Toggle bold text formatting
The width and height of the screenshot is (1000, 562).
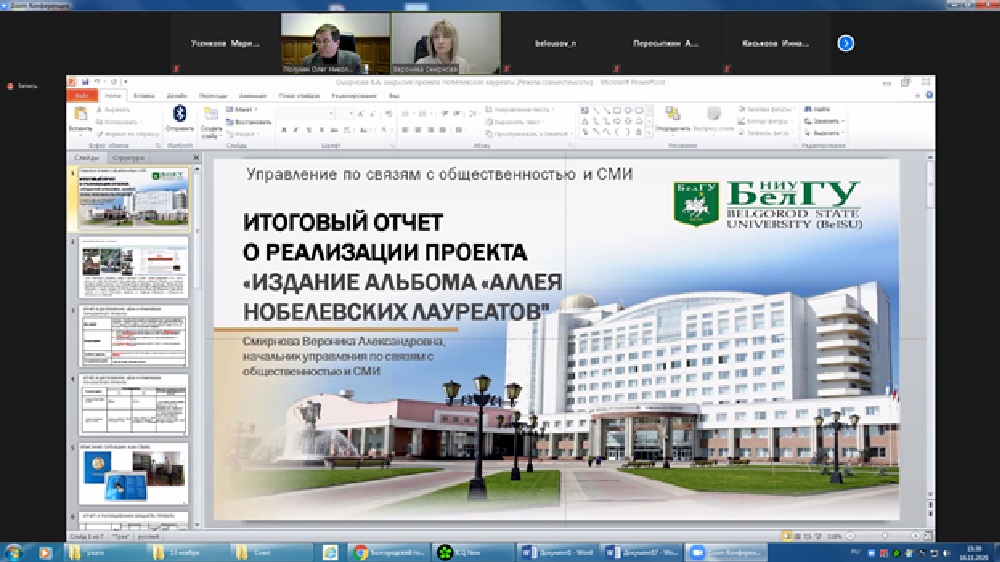(x=283, y=130)
